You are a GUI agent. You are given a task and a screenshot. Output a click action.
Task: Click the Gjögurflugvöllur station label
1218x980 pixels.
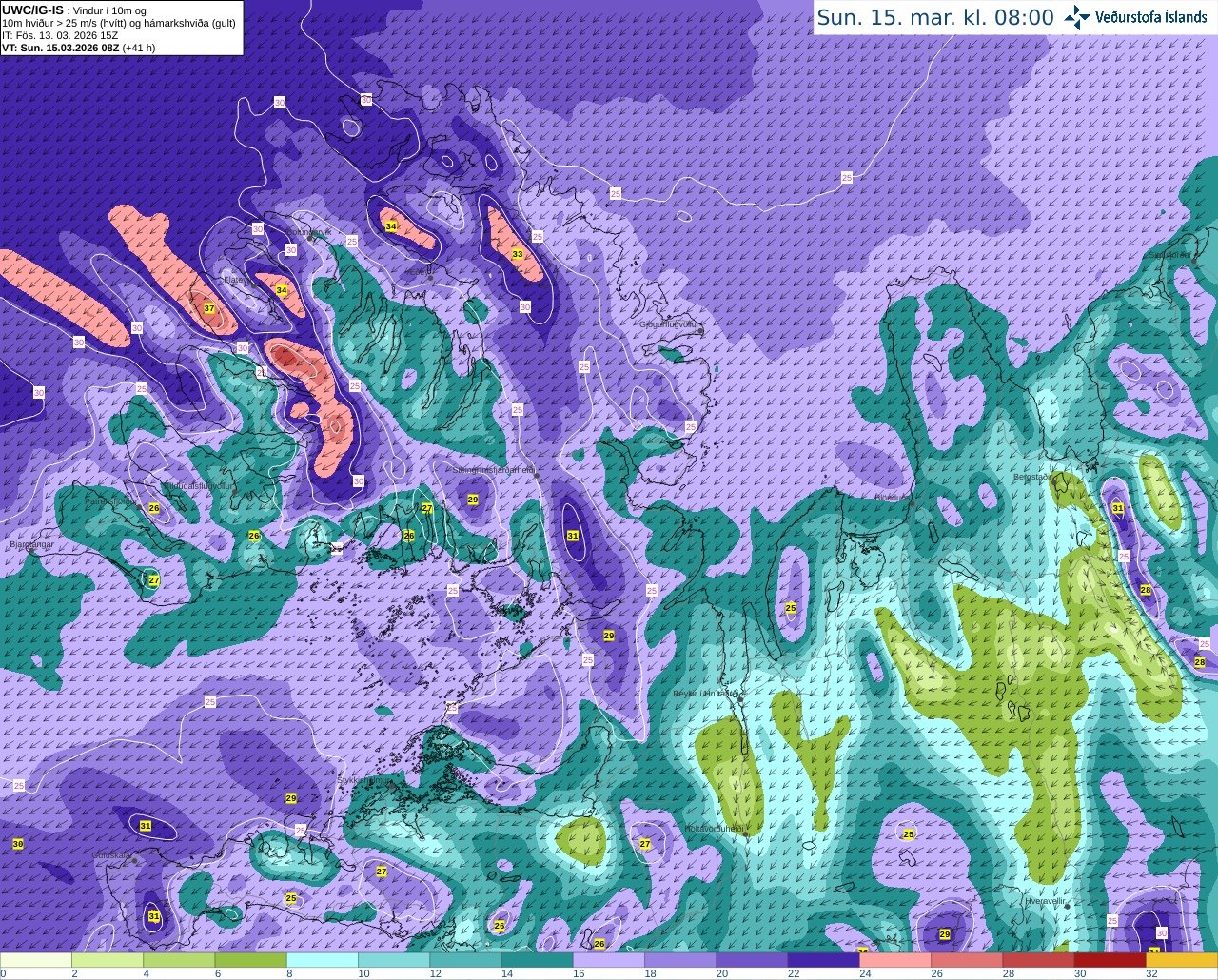[x=670, y=324]
